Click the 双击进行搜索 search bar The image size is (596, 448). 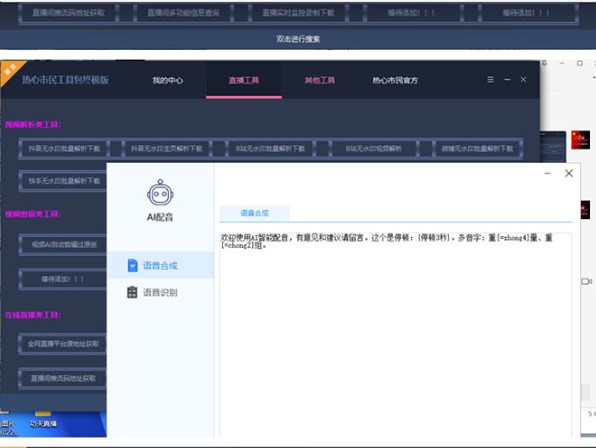tap(298, 39)
